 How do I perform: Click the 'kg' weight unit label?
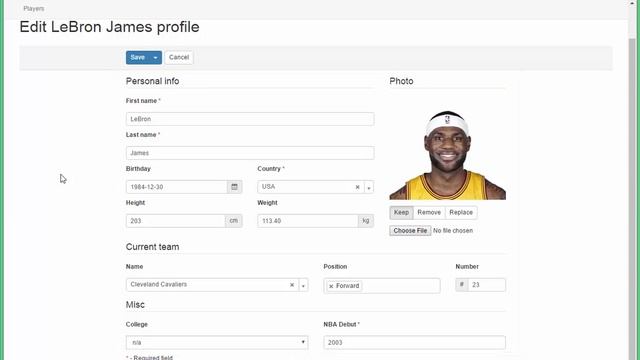[x=366, y=221]
